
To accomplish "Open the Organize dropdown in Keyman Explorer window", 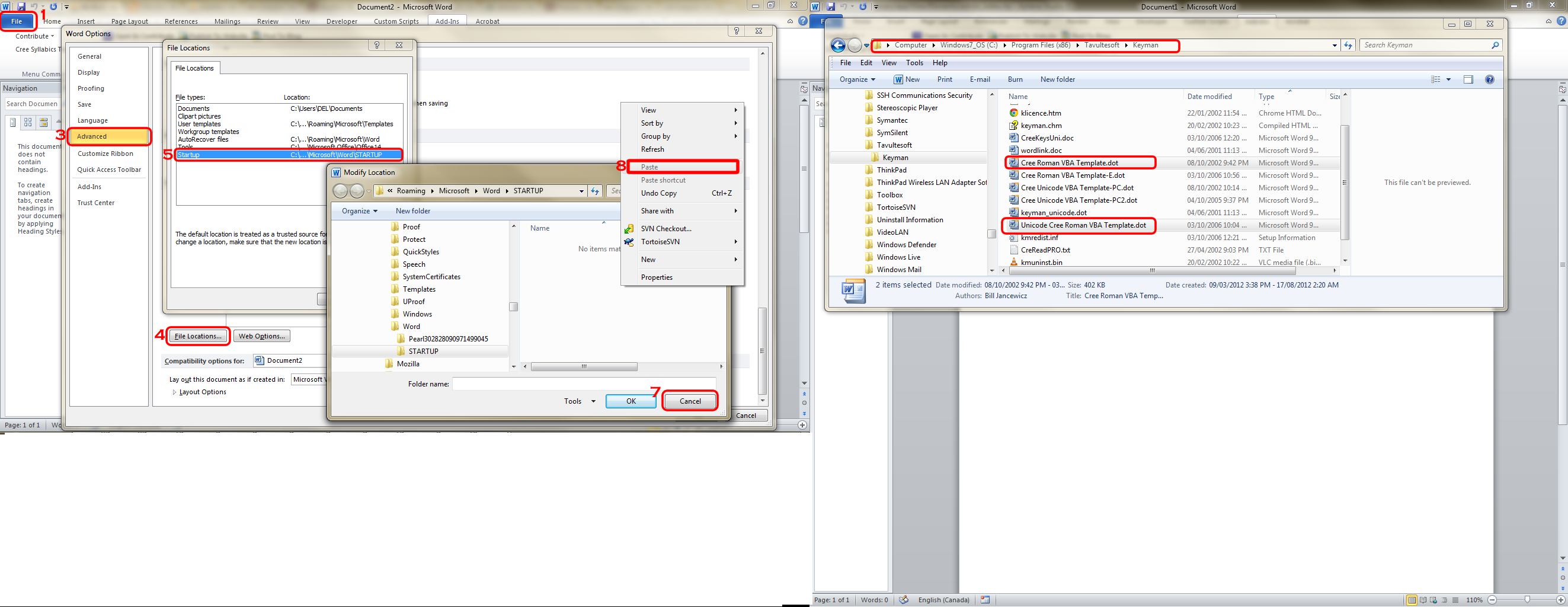I will point(857,80).
